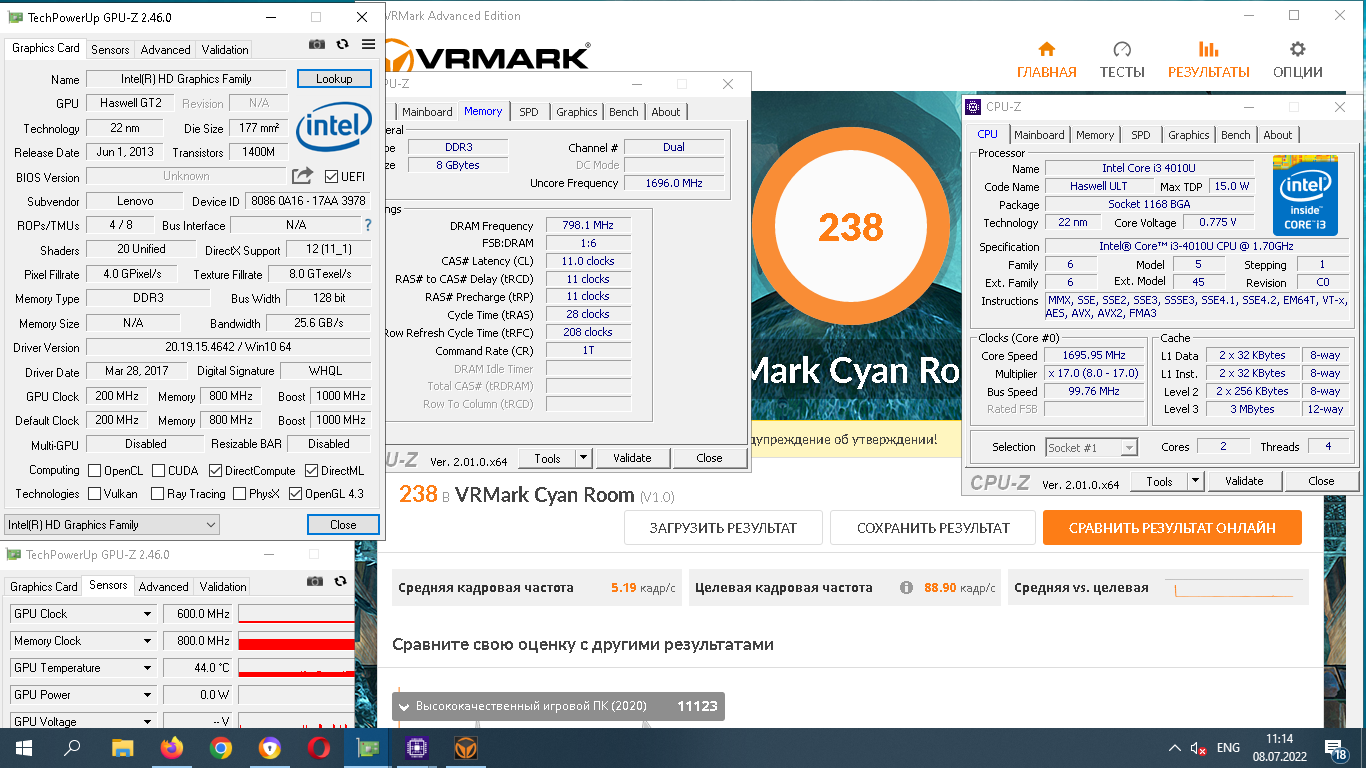Open SPD tab in CPU-Z Memory window

click(528, 112)
